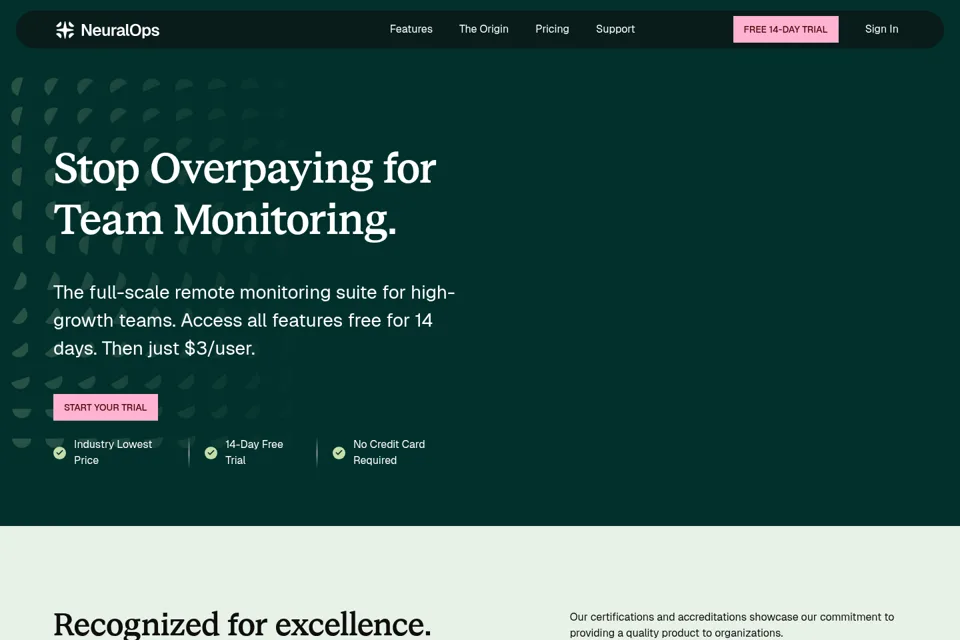Click checkmark icon beside Industry Lowest Price
960x640 pixels.
(x=59, y=453)
